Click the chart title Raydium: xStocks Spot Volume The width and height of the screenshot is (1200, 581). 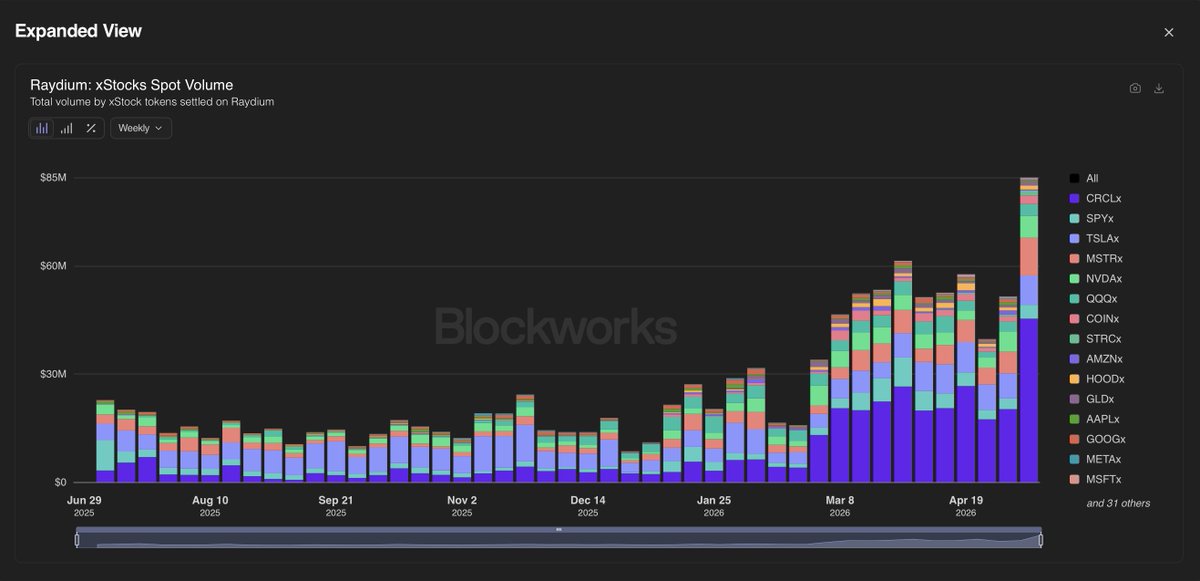[x=131, y=85]
